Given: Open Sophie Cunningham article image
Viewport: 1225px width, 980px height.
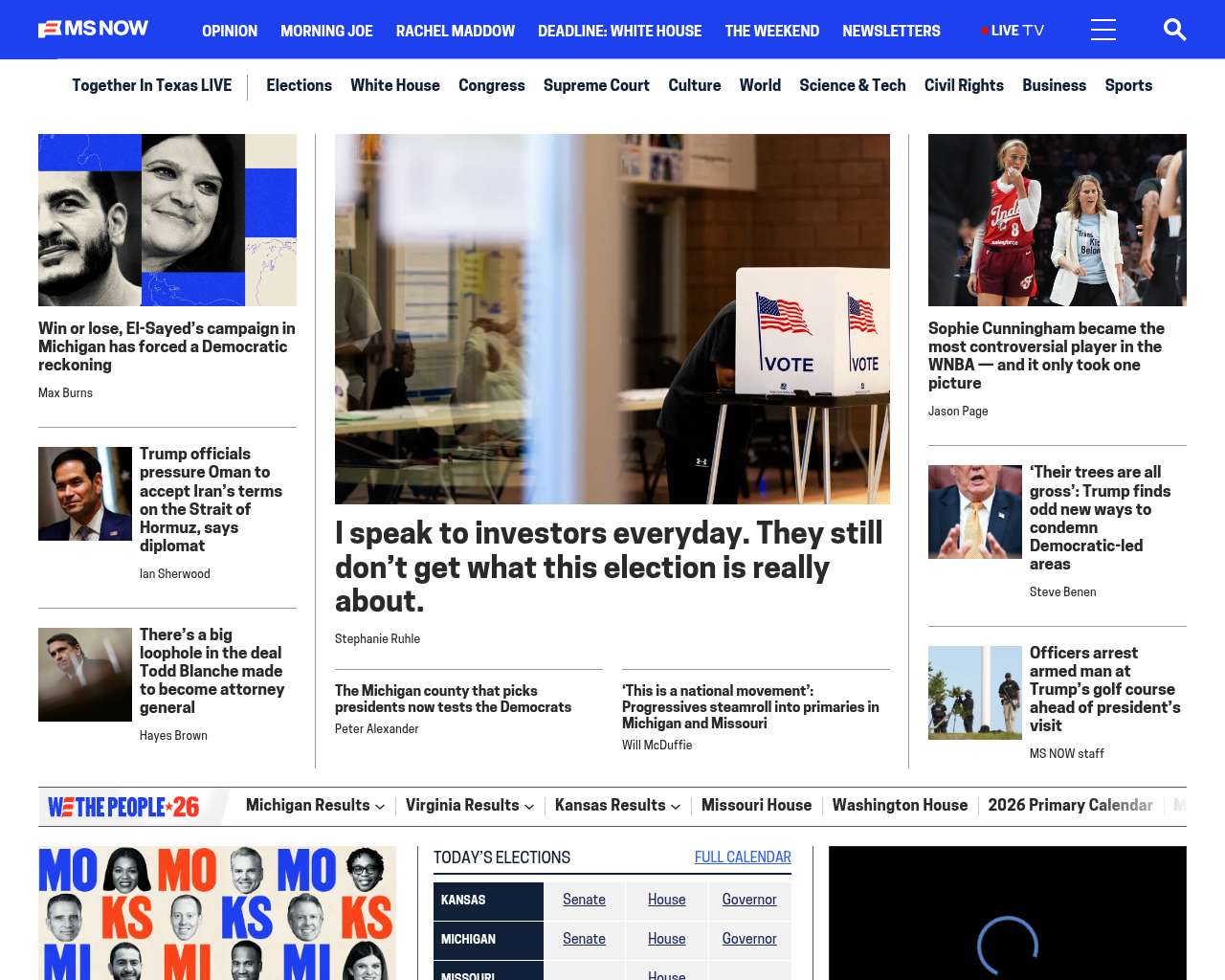Looking at the screenshot, I should (x=1058, y=220).
